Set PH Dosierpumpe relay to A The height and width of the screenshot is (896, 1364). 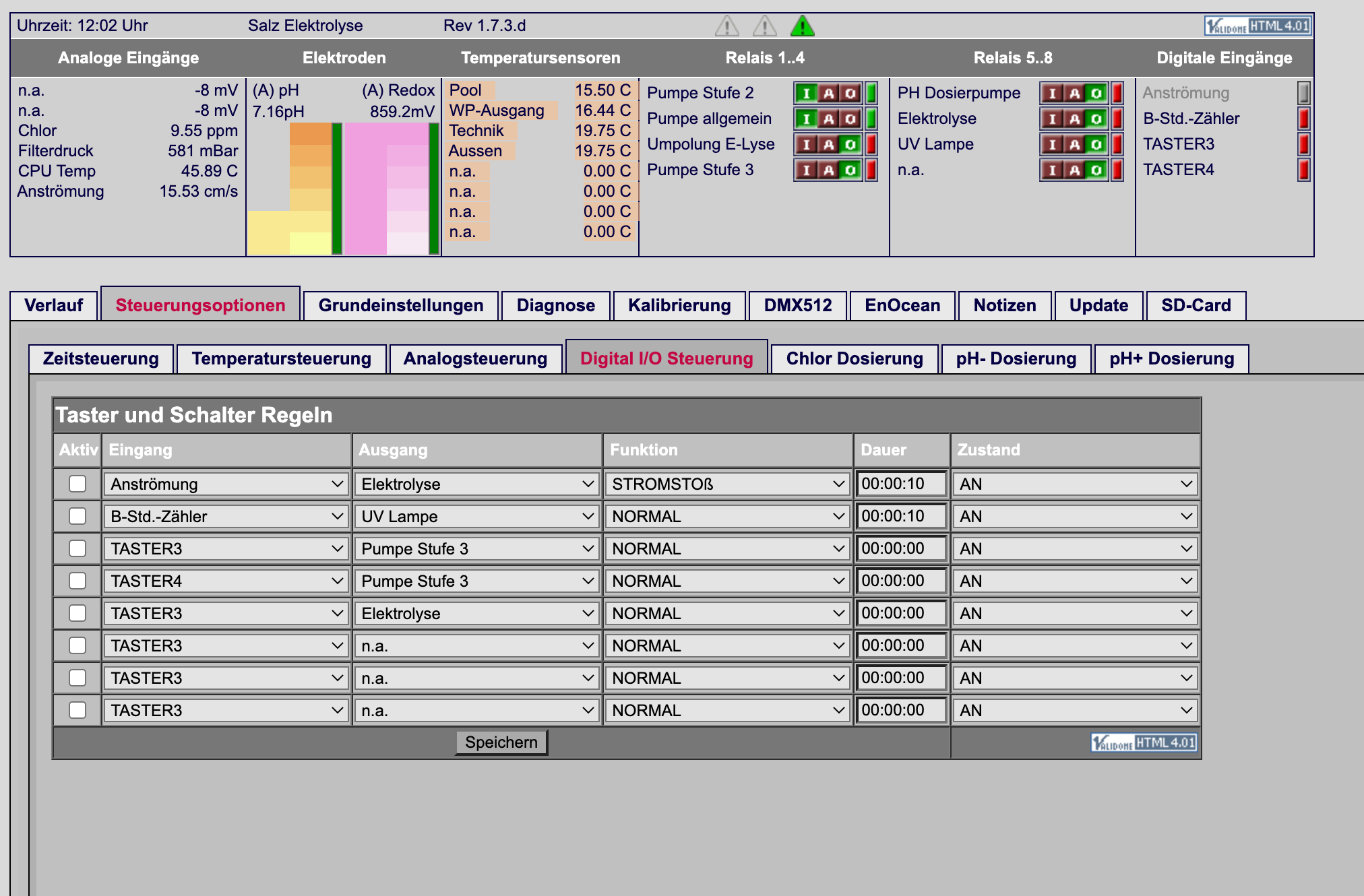pos(1074,93)
